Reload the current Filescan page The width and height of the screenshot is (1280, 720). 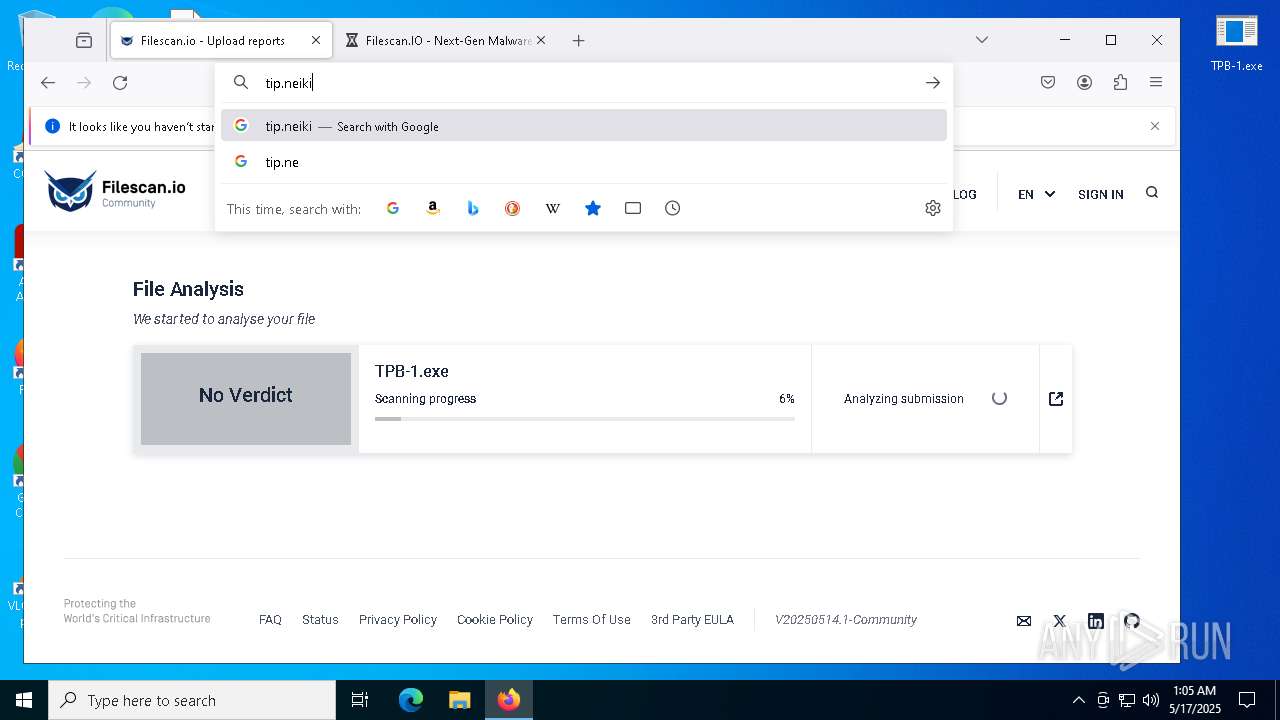tap(120, 83)
